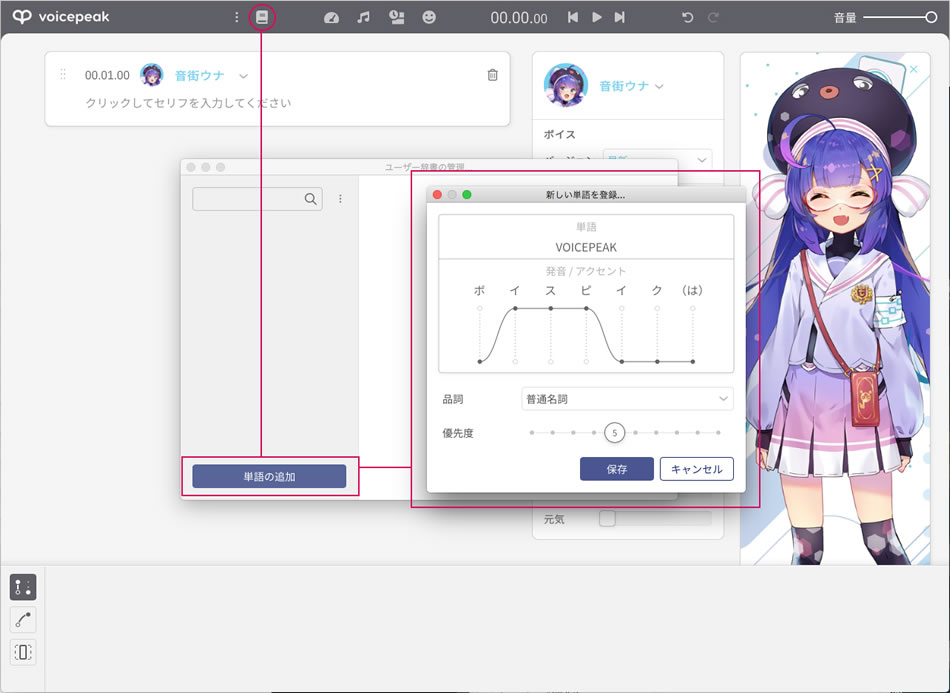Image resolution: width=950 pixels, height=693 pixels.
Task: Click 保存 to save the new word
Action: tap(616, 468)
